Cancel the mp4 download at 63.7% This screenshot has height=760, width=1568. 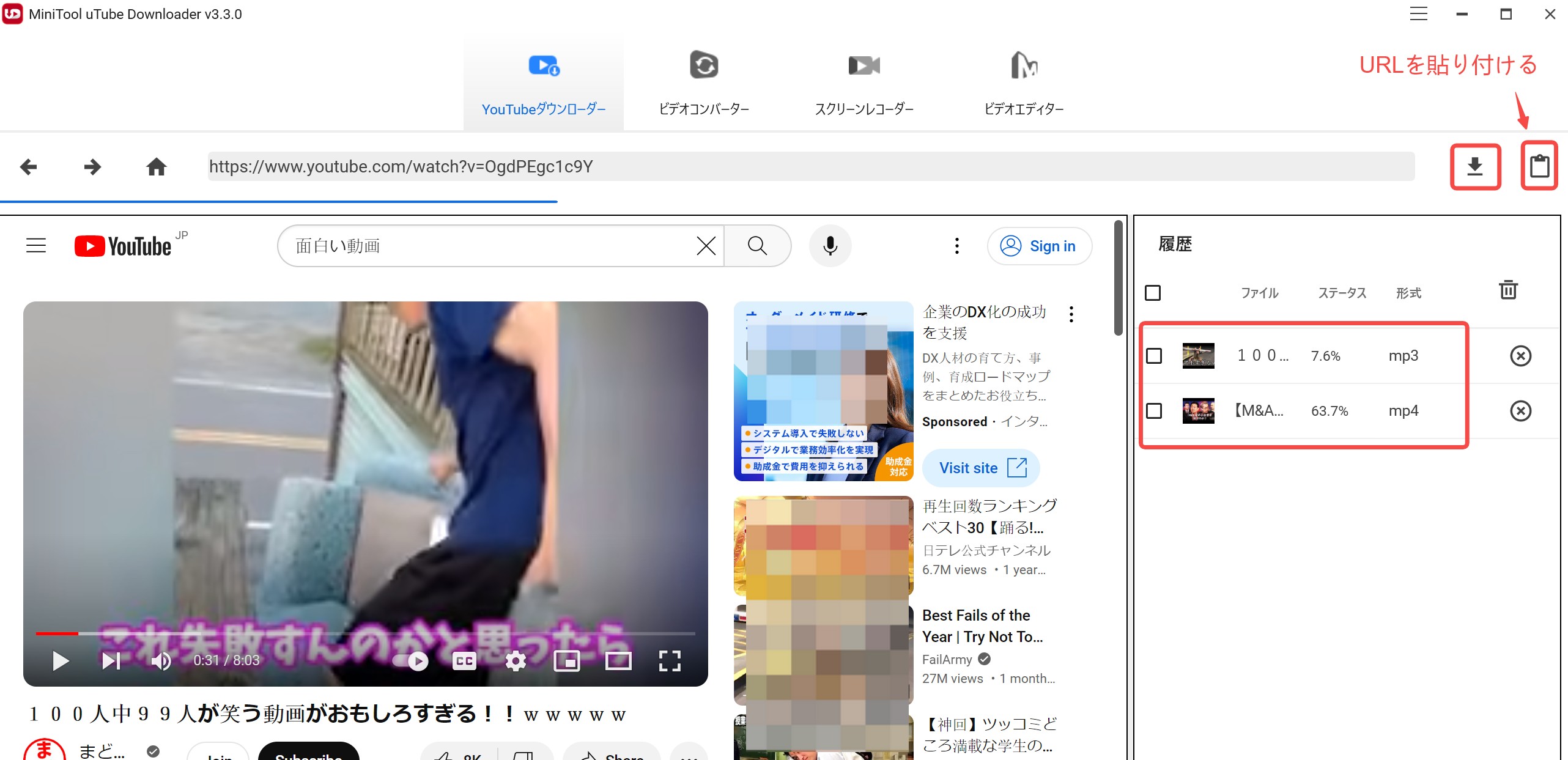(1520, 410)
